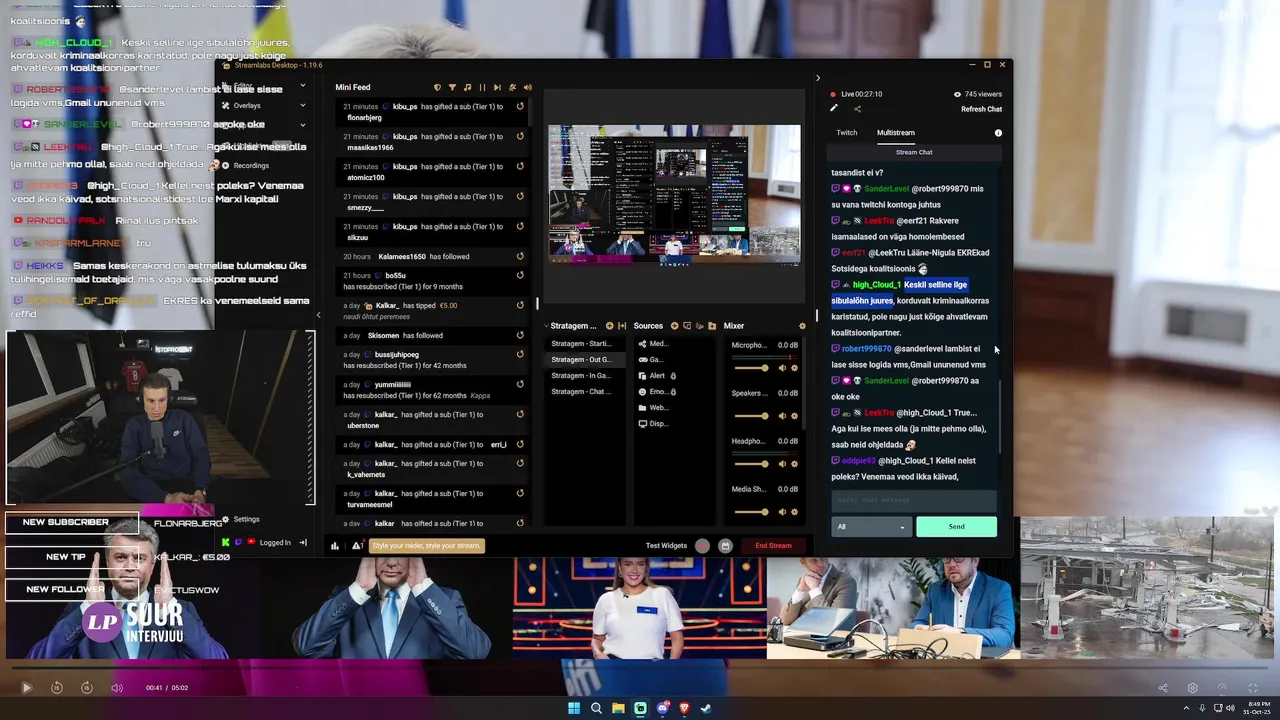This screenshot has width=1280, height=720.
Task: Adjust the Headphones volume slider
Action: tap(751, 464)
